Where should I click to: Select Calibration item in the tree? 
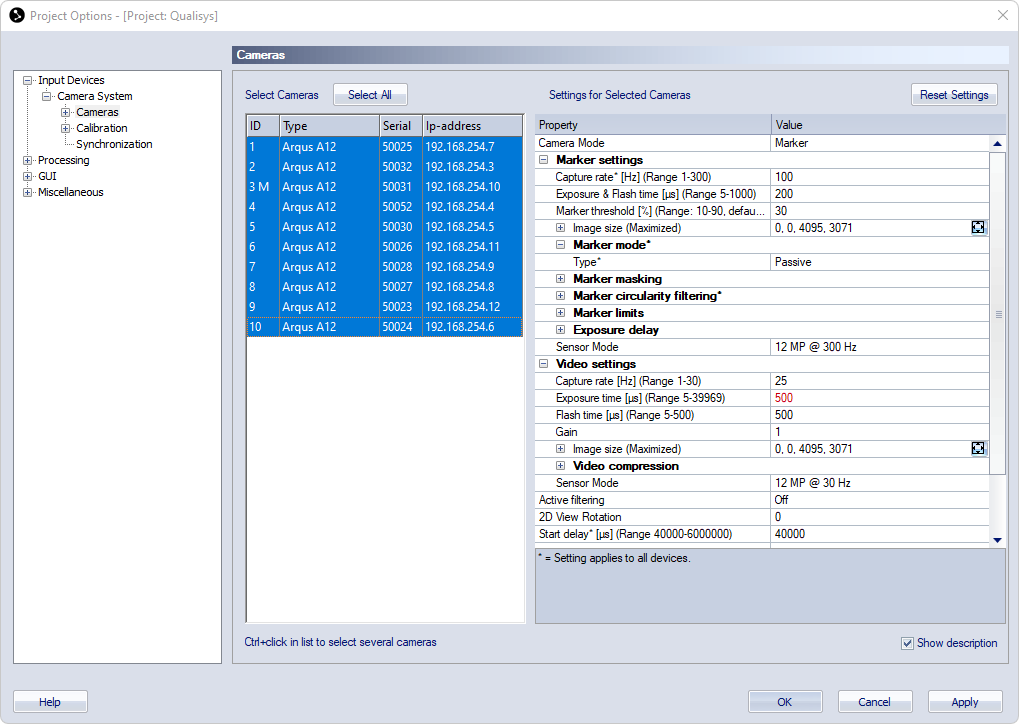click(x=101, y=129)
